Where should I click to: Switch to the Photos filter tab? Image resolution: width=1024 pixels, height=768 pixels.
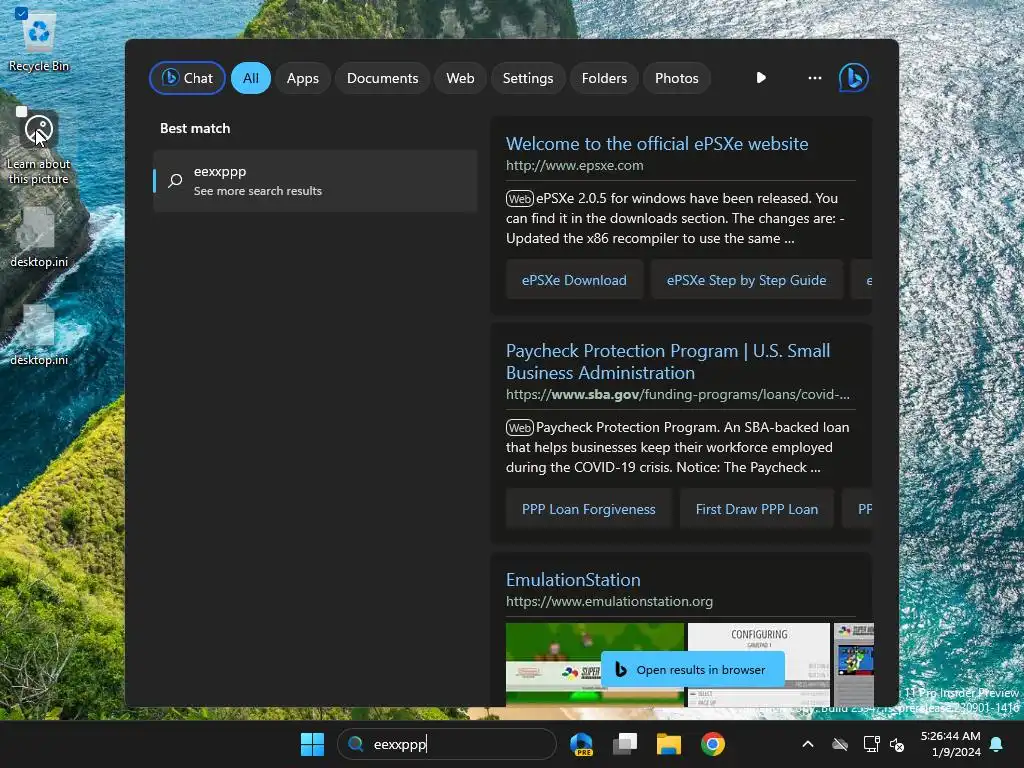[677, 78]
